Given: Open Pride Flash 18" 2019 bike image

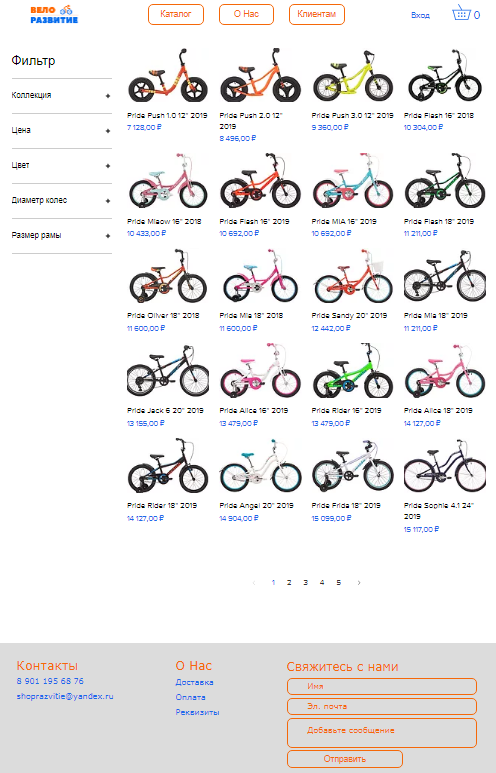Looking at the screenshot, I should pos(445,181).
